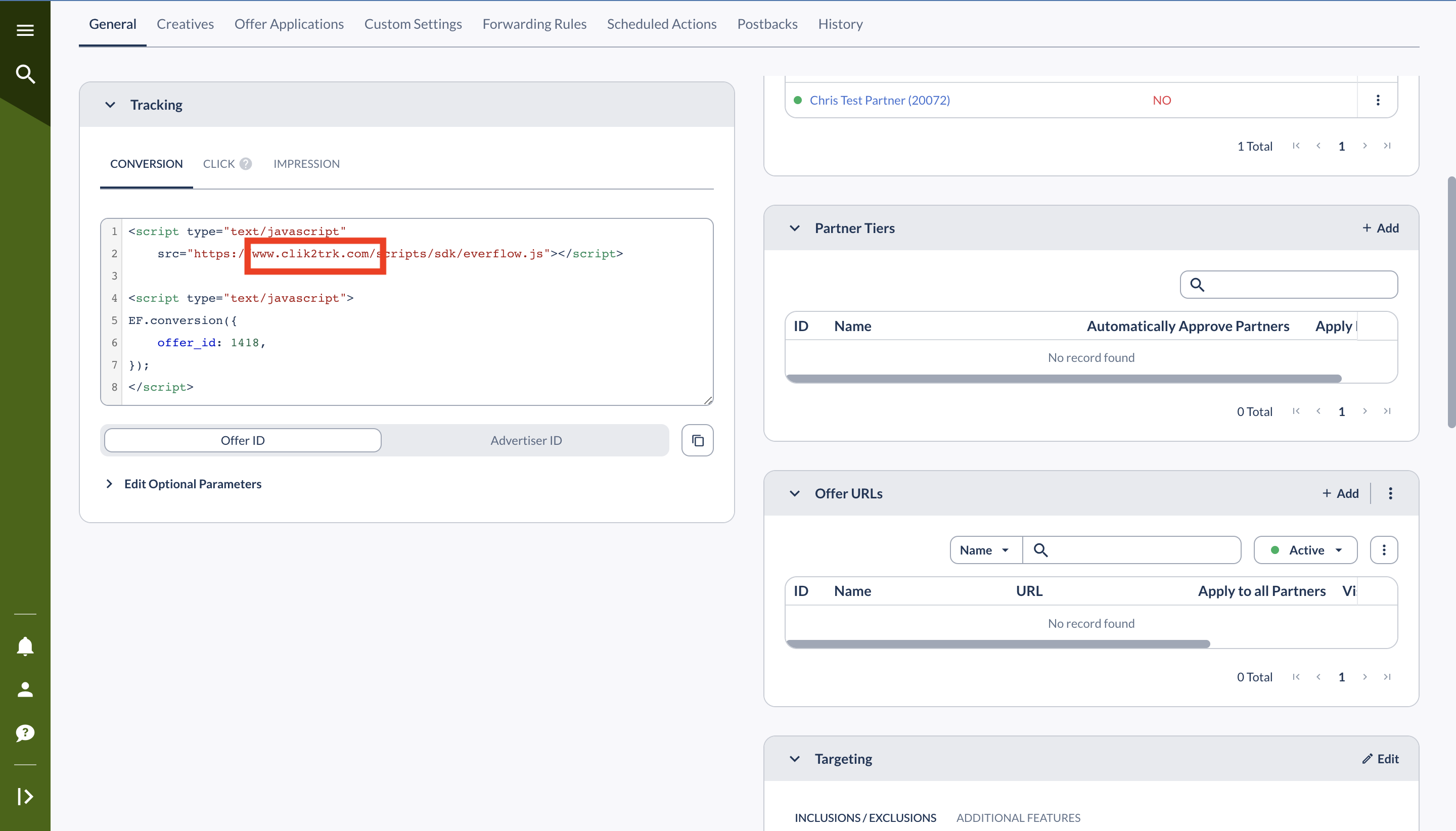Switch to the Creatives tab
This screenshot has height=831, width=1456.
pos(186,24)
